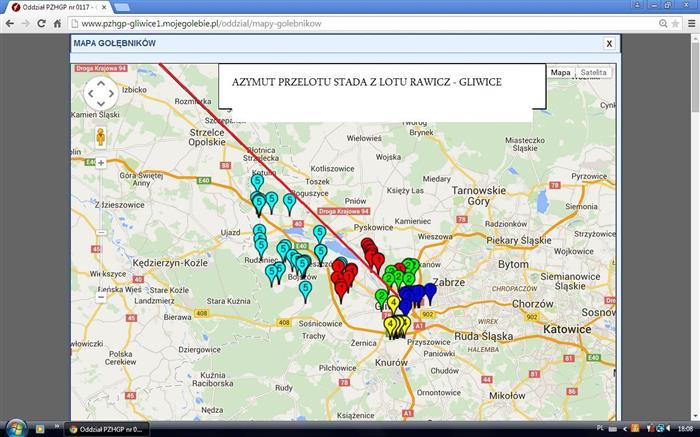Zoom in with the map plus button

point(100,162)
